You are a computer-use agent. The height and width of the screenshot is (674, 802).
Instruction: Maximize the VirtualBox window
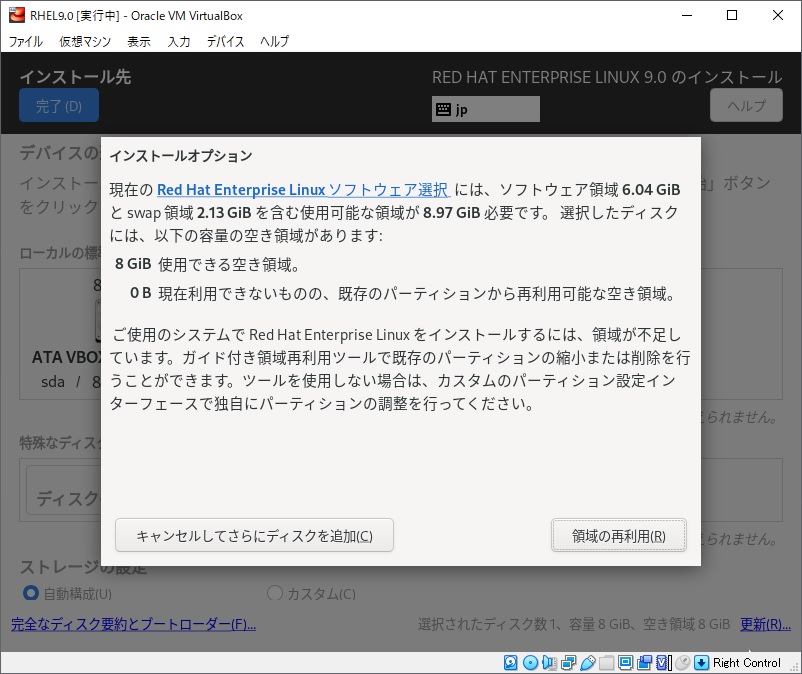732,15
